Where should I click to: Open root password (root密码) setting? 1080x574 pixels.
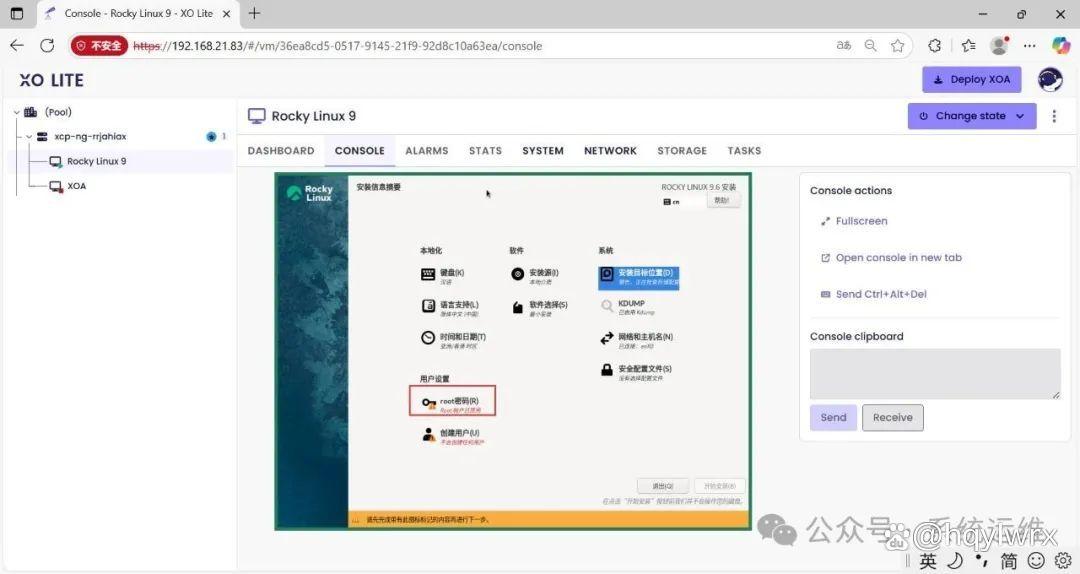[452, 401]
